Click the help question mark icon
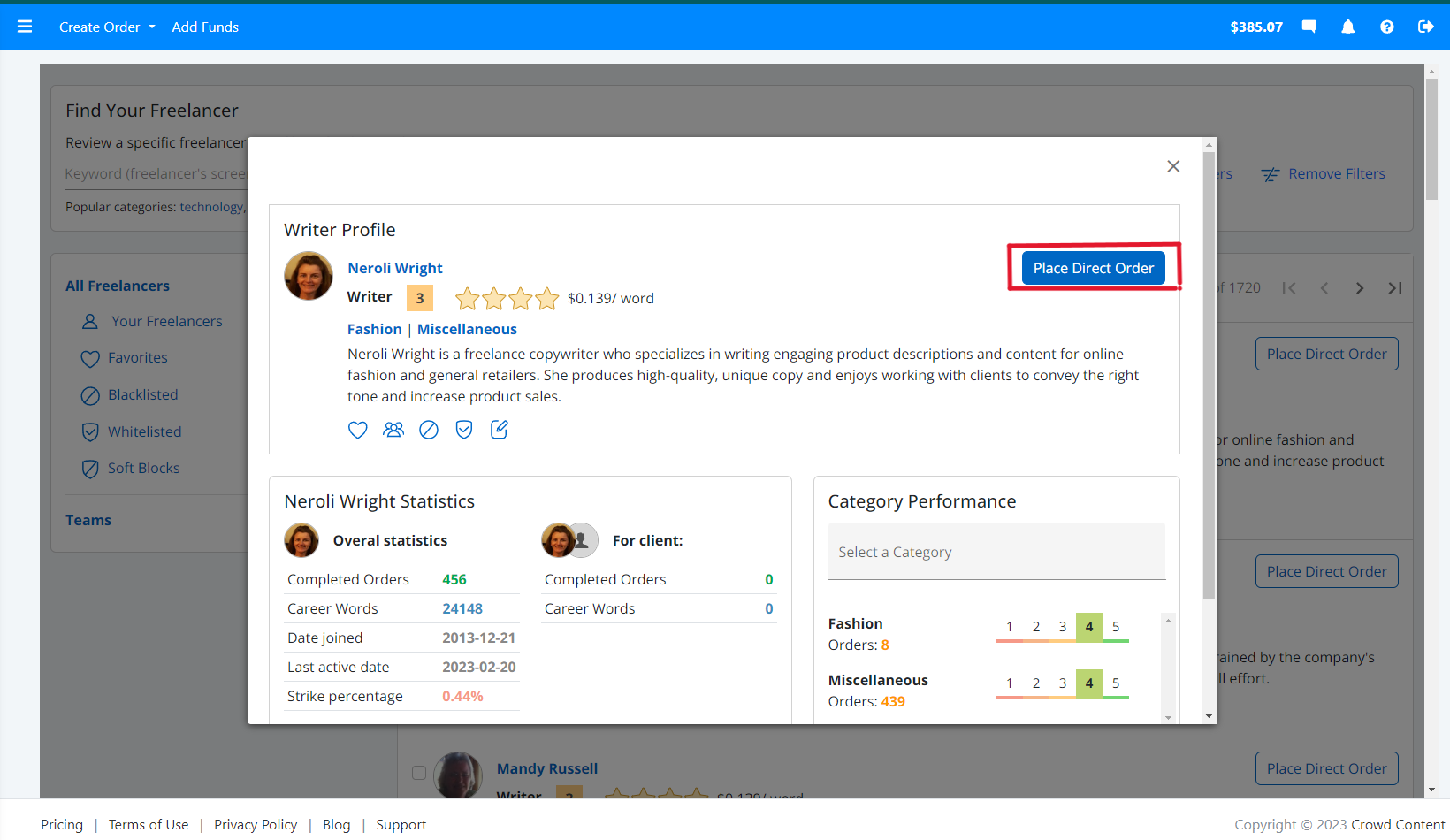1450x840 pixels. [1386, 27]
